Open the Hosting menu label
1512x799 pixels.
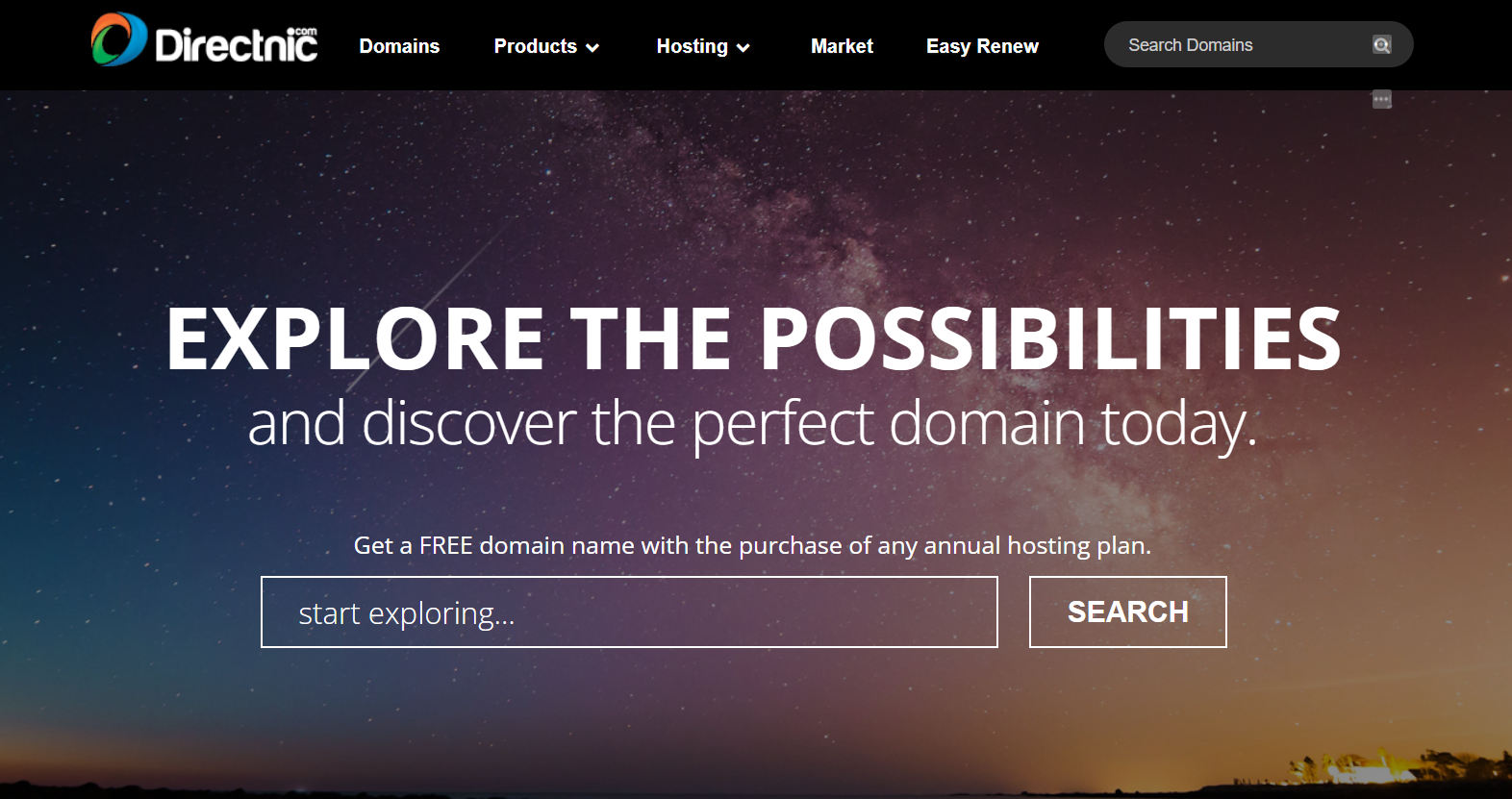692,46
